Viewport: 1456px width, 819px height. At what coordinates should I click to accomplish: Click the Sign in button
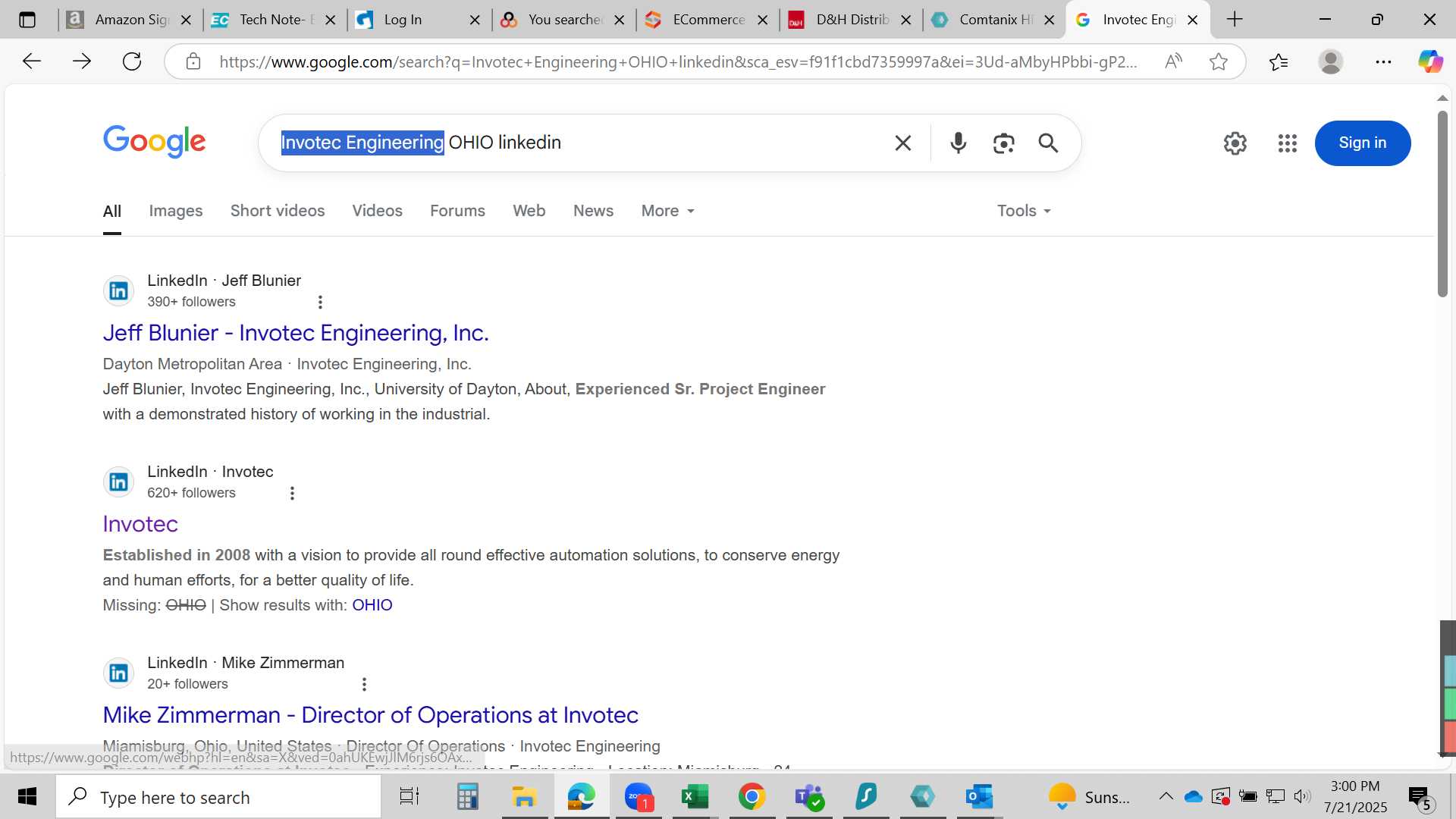tap(1363, 143)
